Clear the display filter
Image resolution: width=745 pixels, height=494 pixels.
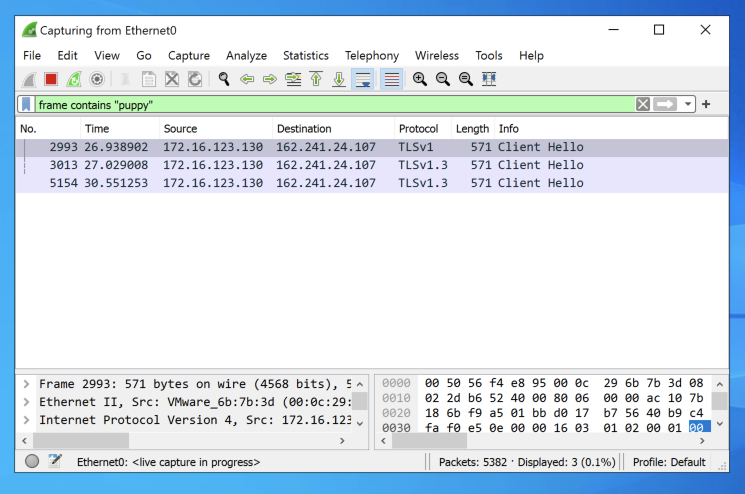coord(643,104)
